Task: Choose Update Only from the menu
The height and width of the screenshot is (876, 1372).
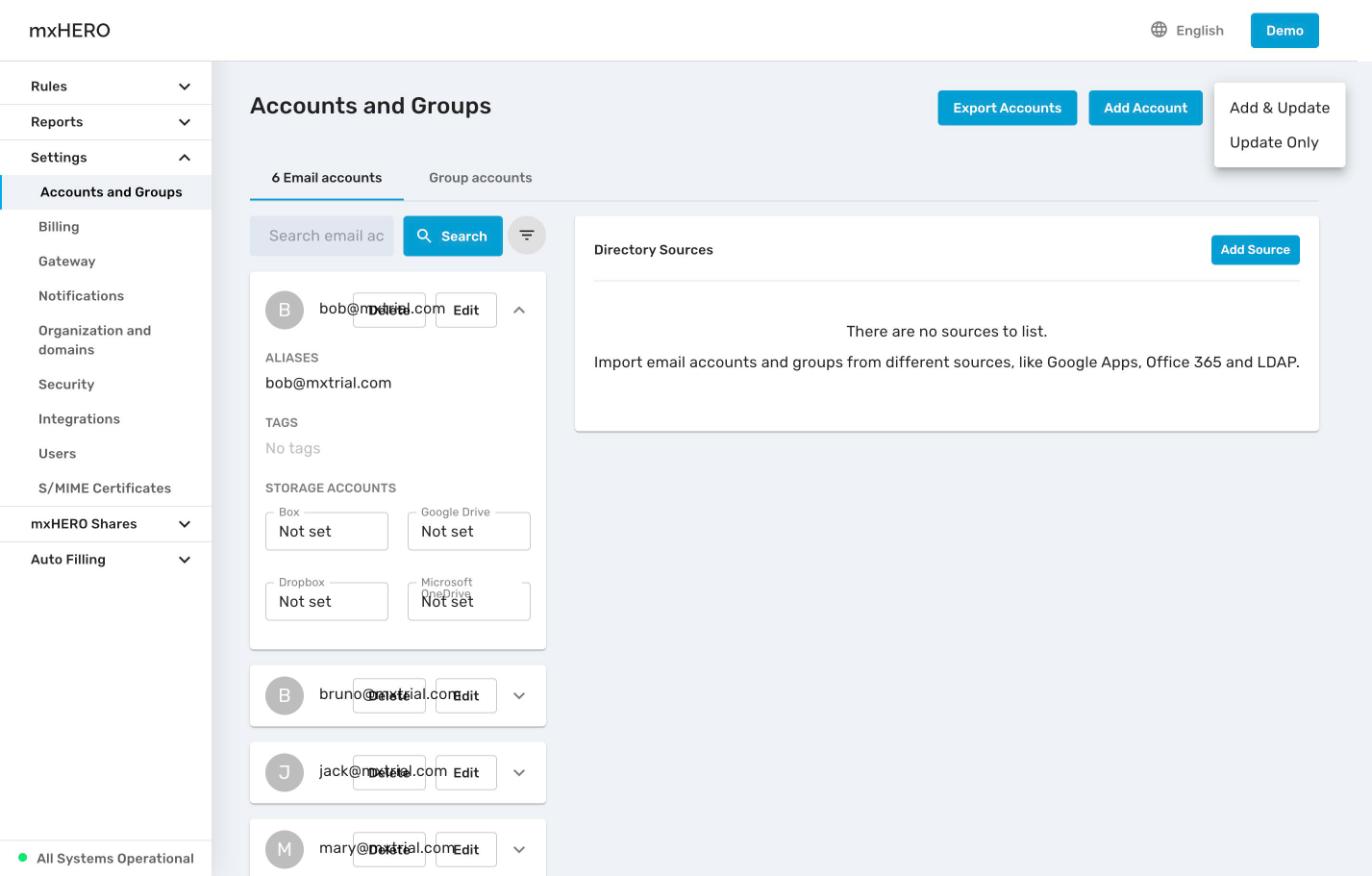Action: click(1279, 142)
